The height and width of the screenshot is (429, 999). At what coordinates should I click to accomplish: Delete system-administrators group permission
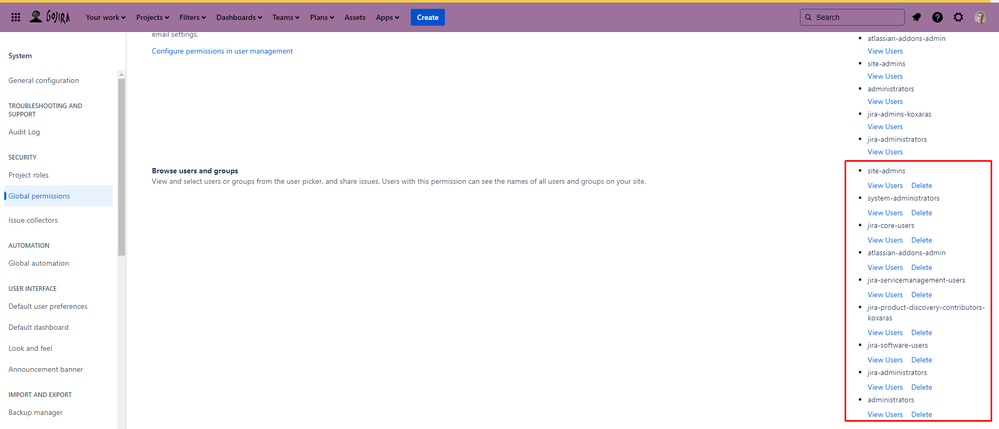(921, 213)
